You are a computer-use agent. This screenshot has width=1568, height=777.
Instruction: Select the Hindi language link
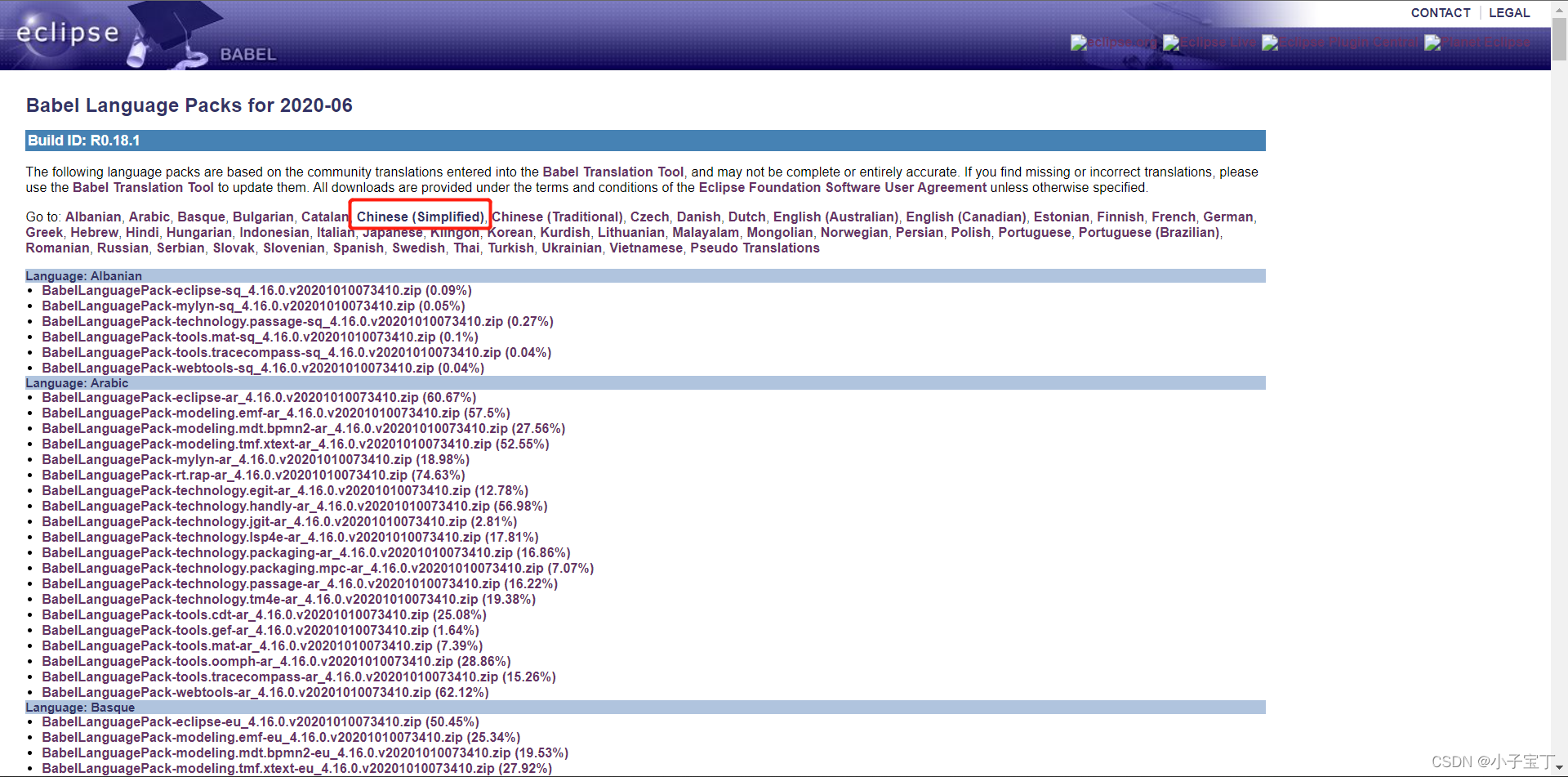[x=142, y=232]
